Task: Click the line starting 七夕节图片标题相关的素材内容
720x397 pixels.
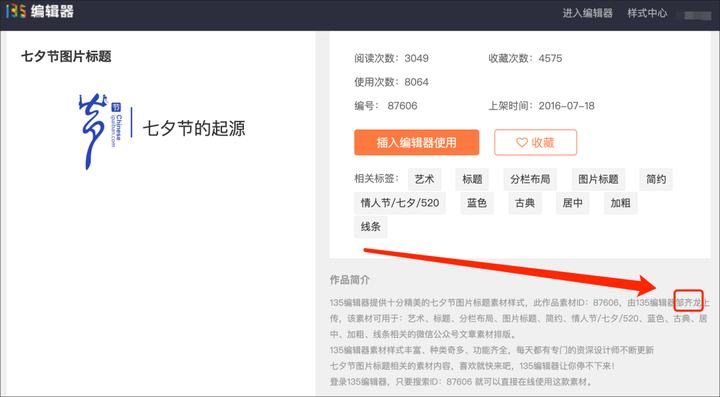Action: coord(472,366)
